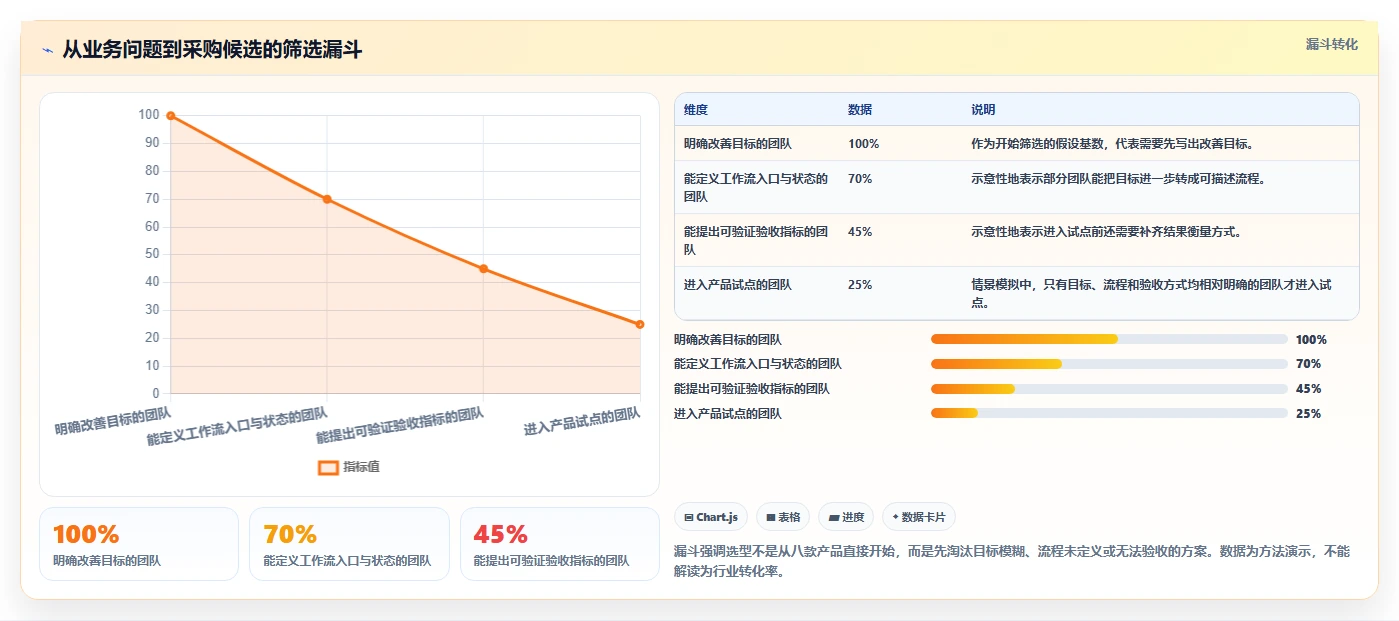This screenshot has width=1399, height=621.
Task: Select the 说明 column header
Action: click(983, 110)
